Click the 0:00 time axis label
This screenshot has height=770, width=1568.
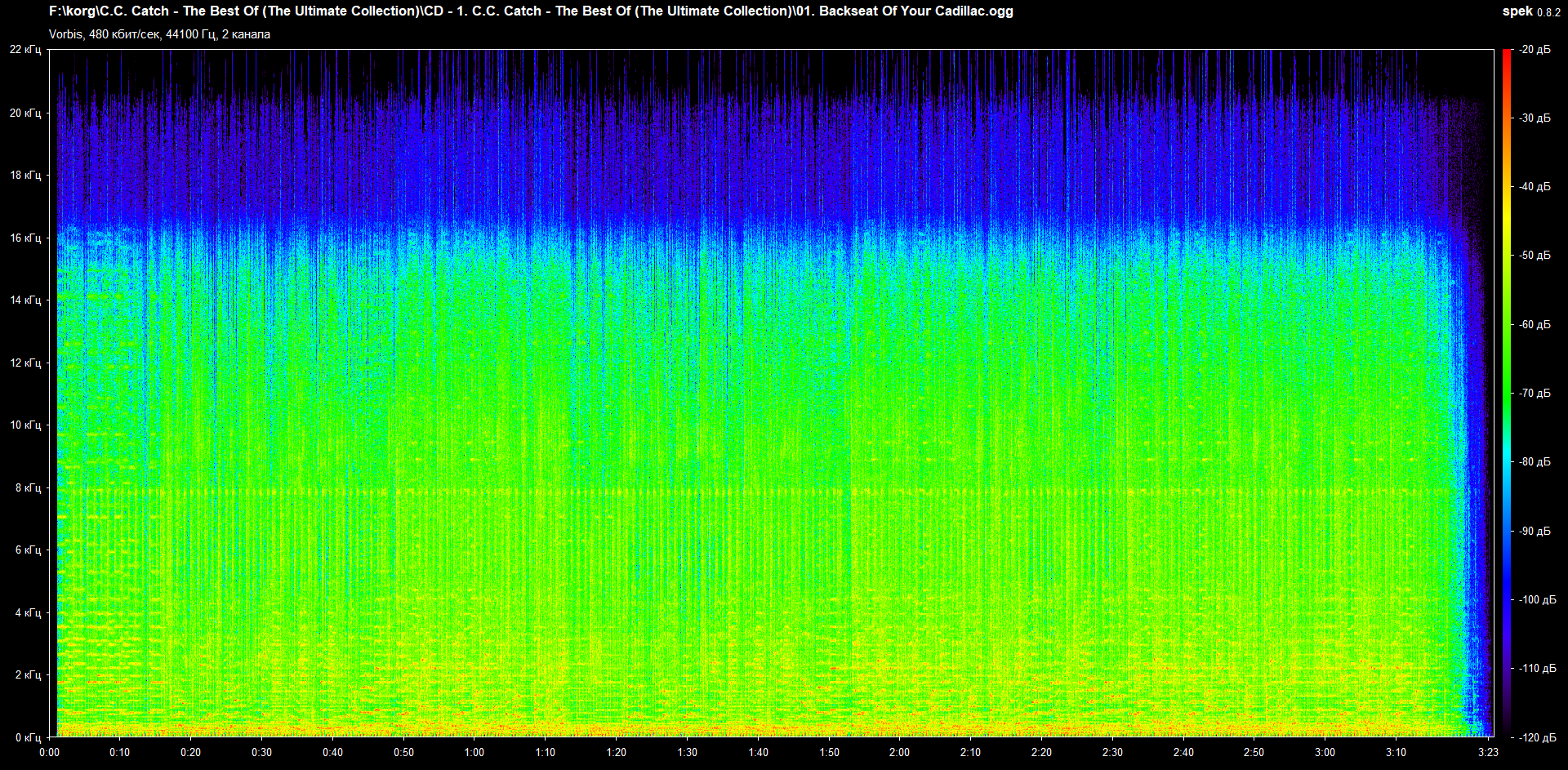coord(49,752)
